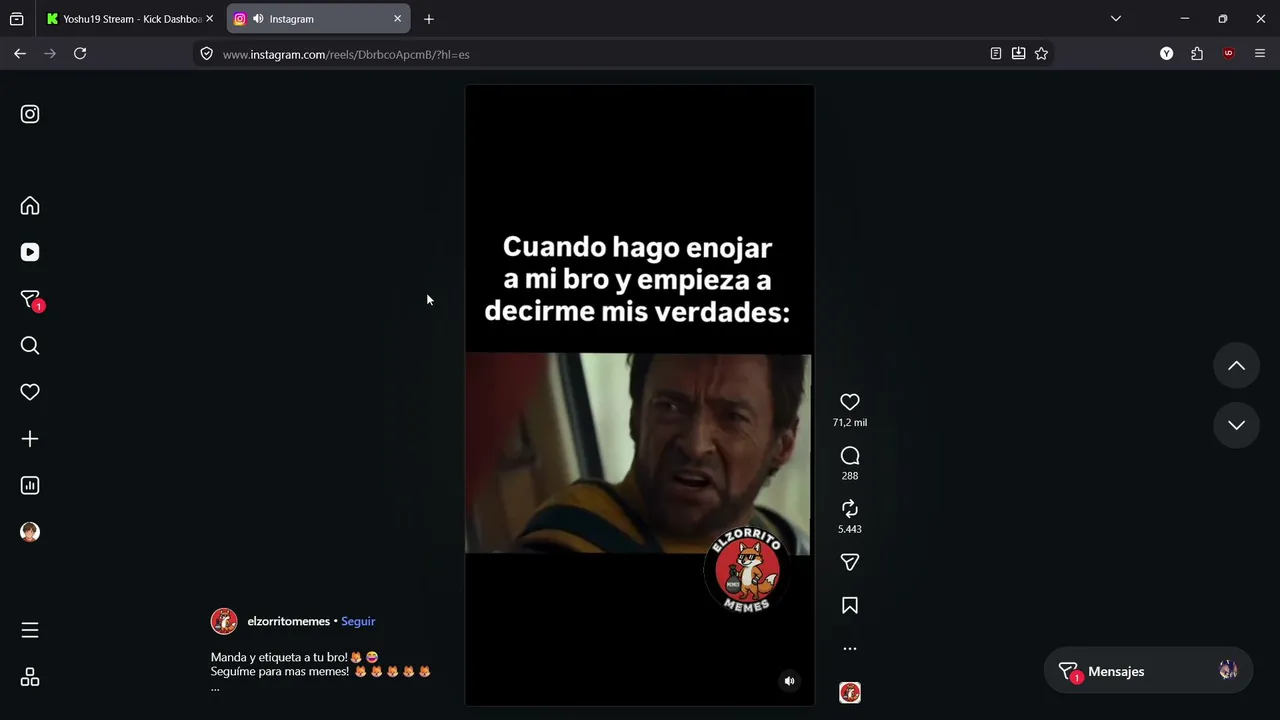Open the Y account toolbar icon

tap(1166, 54)
